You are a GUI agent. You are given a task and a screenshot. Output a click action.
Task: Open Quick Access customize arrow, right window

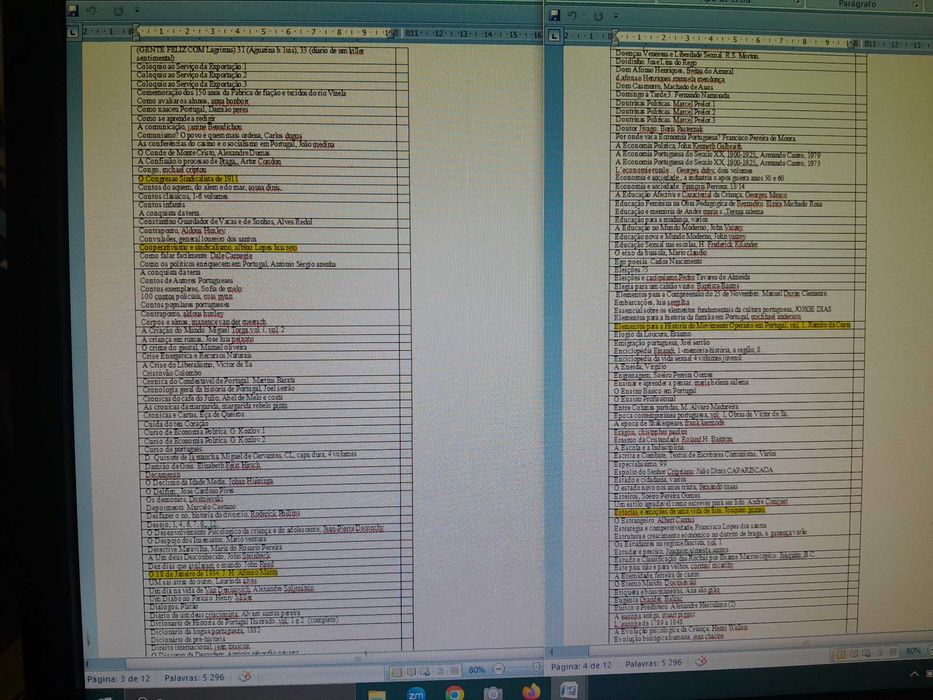click(616, 16)
